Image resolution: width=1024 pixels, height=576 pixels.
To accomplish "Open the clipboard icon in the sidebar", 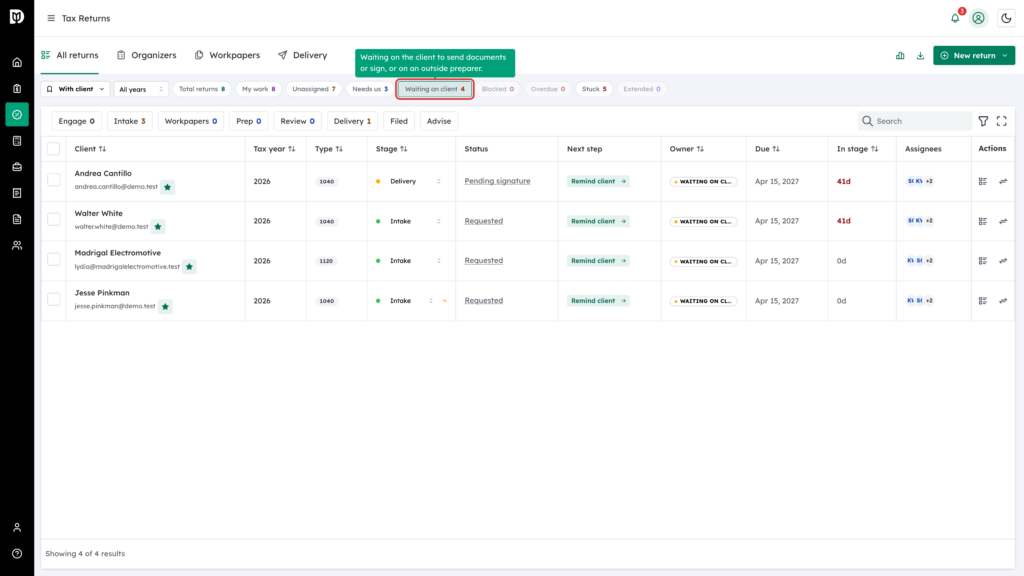I will [17, 89].
